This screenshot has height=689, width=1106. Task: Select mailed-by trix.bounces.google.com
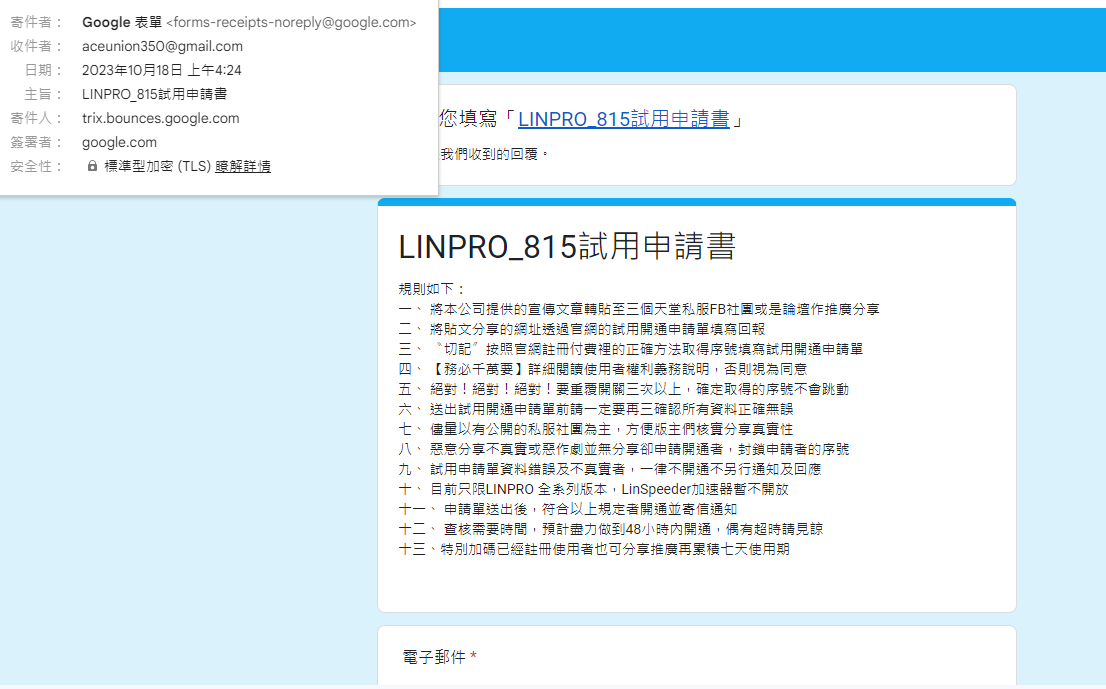tap(161, 118)
